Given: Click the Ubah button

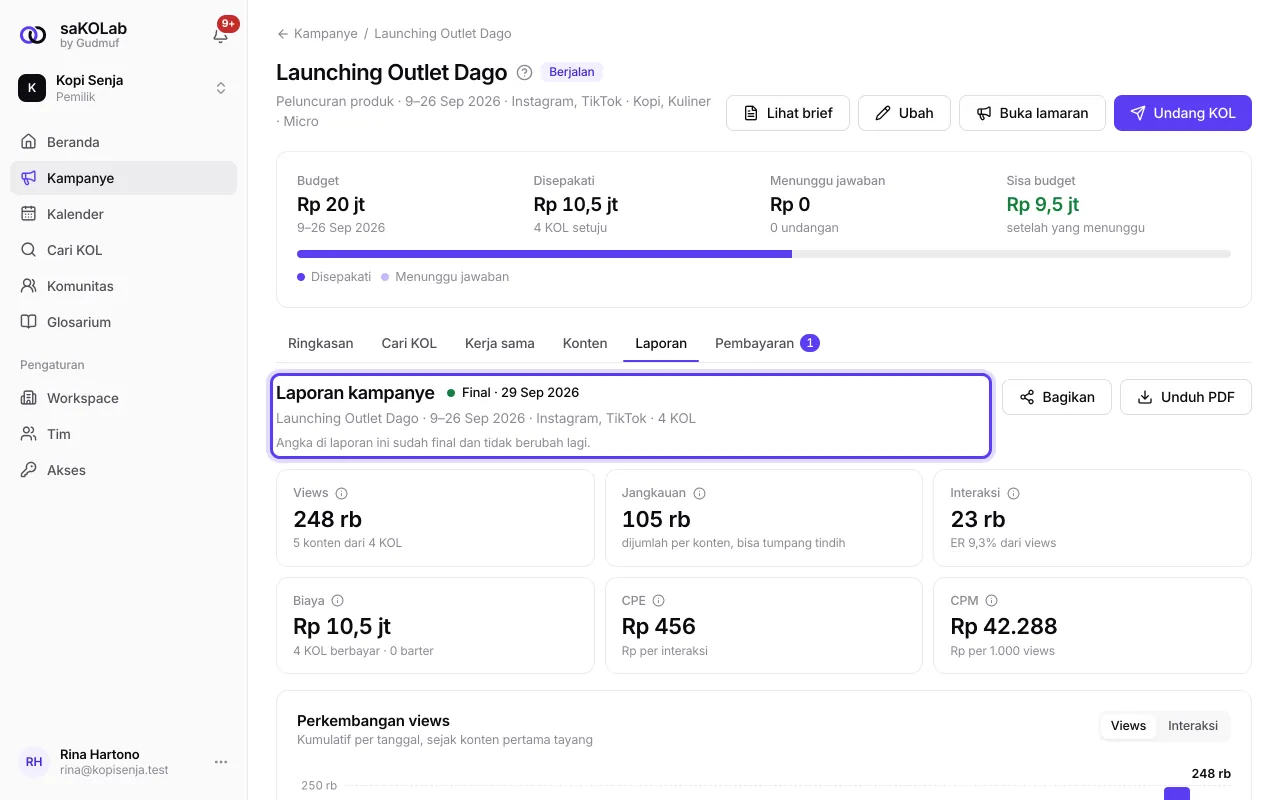Looking at the screenshot, I should coord(904,113).
